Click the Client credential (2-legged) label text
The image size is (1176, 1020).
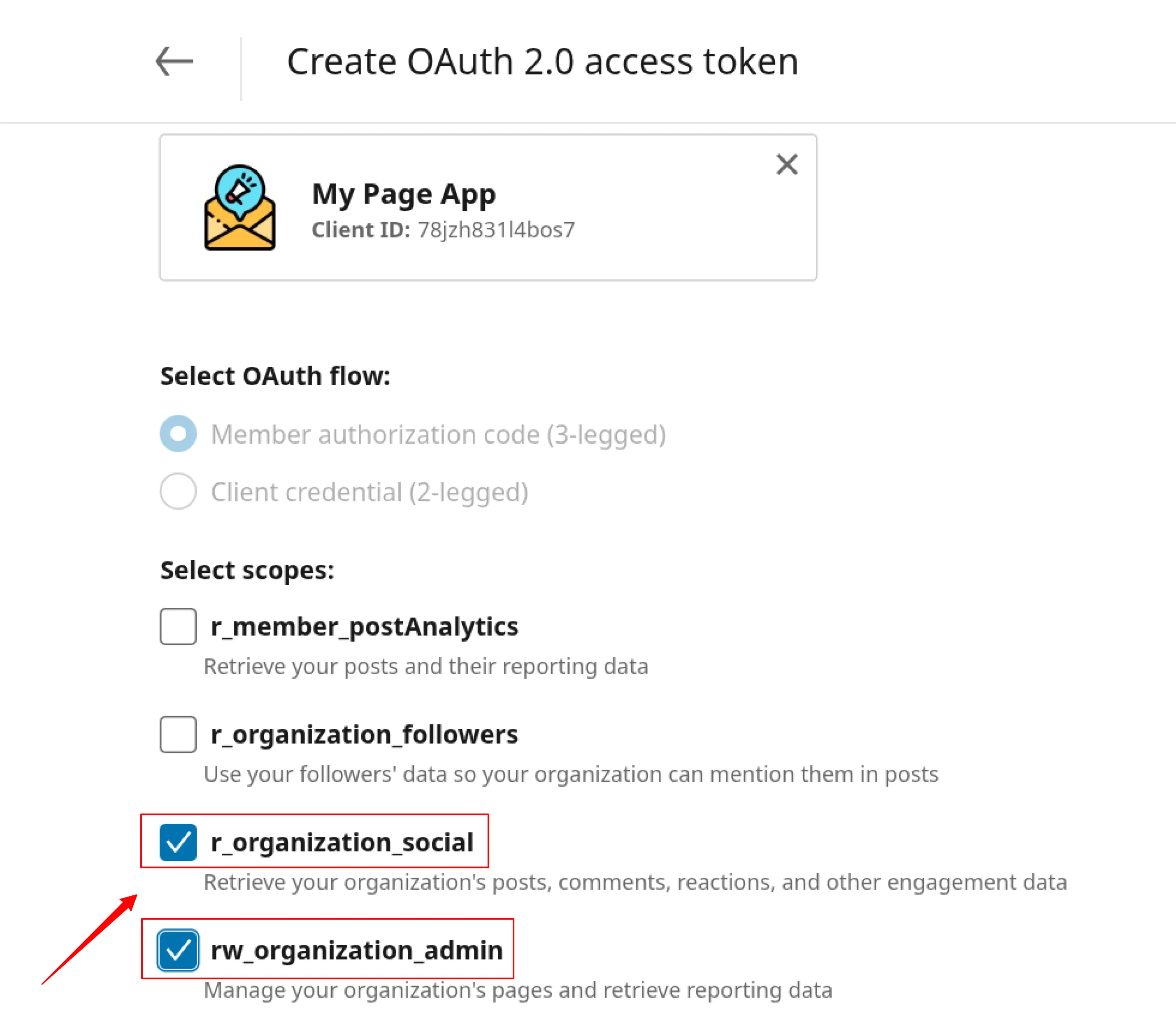click(369, 492)
